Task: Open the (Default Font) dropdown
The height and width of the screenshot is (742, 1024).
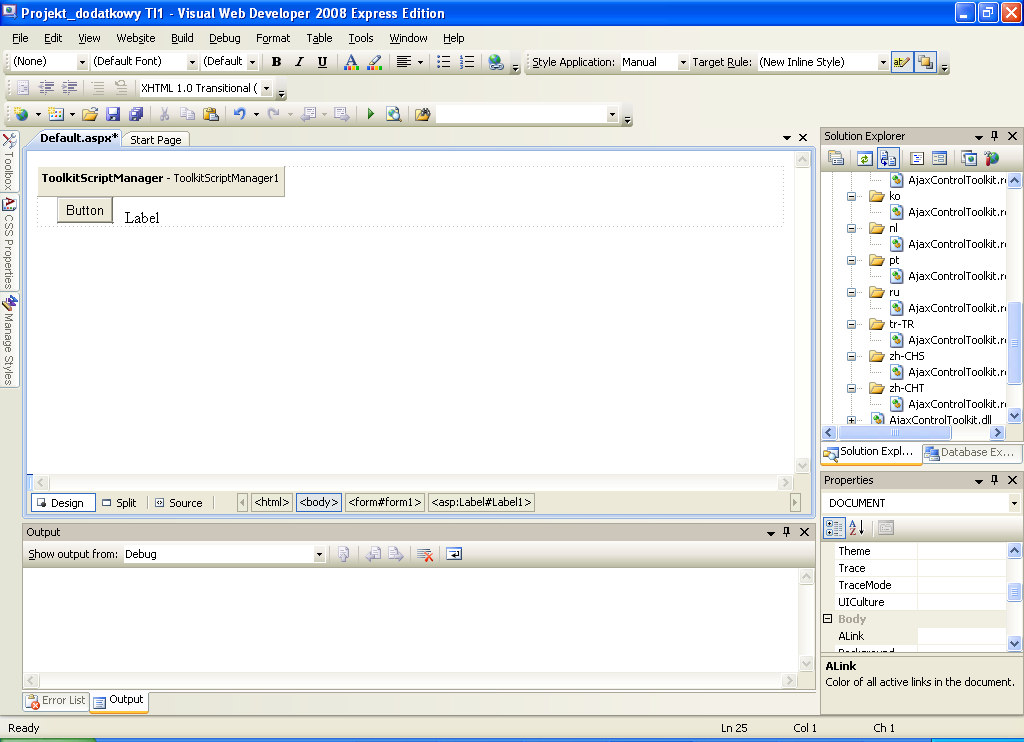Action: pyautogui.click(x=192, y=62)
